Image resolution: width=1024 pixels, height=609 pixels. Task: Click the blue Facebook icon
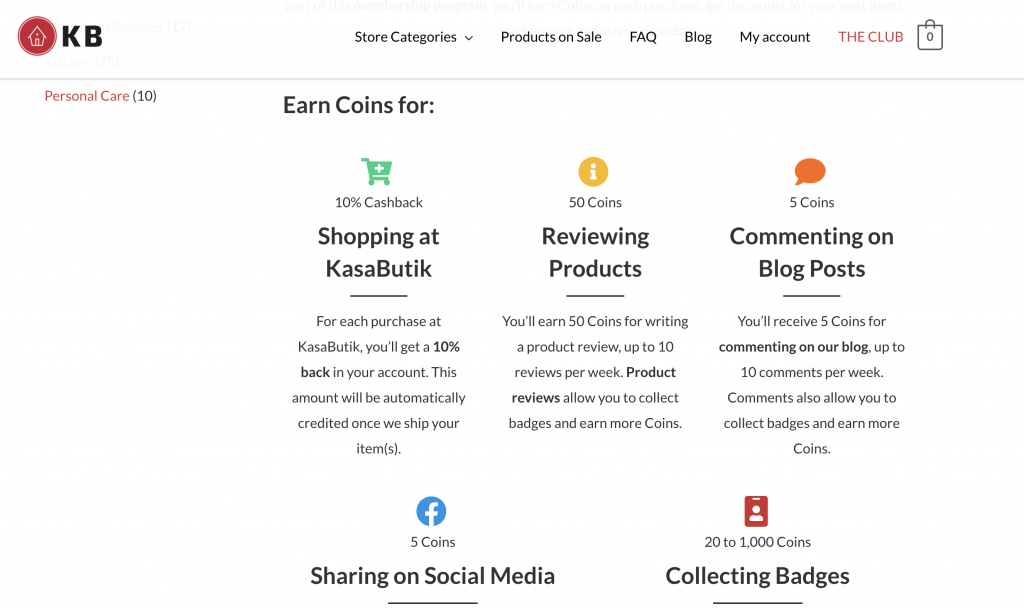(x=431, y=511)
